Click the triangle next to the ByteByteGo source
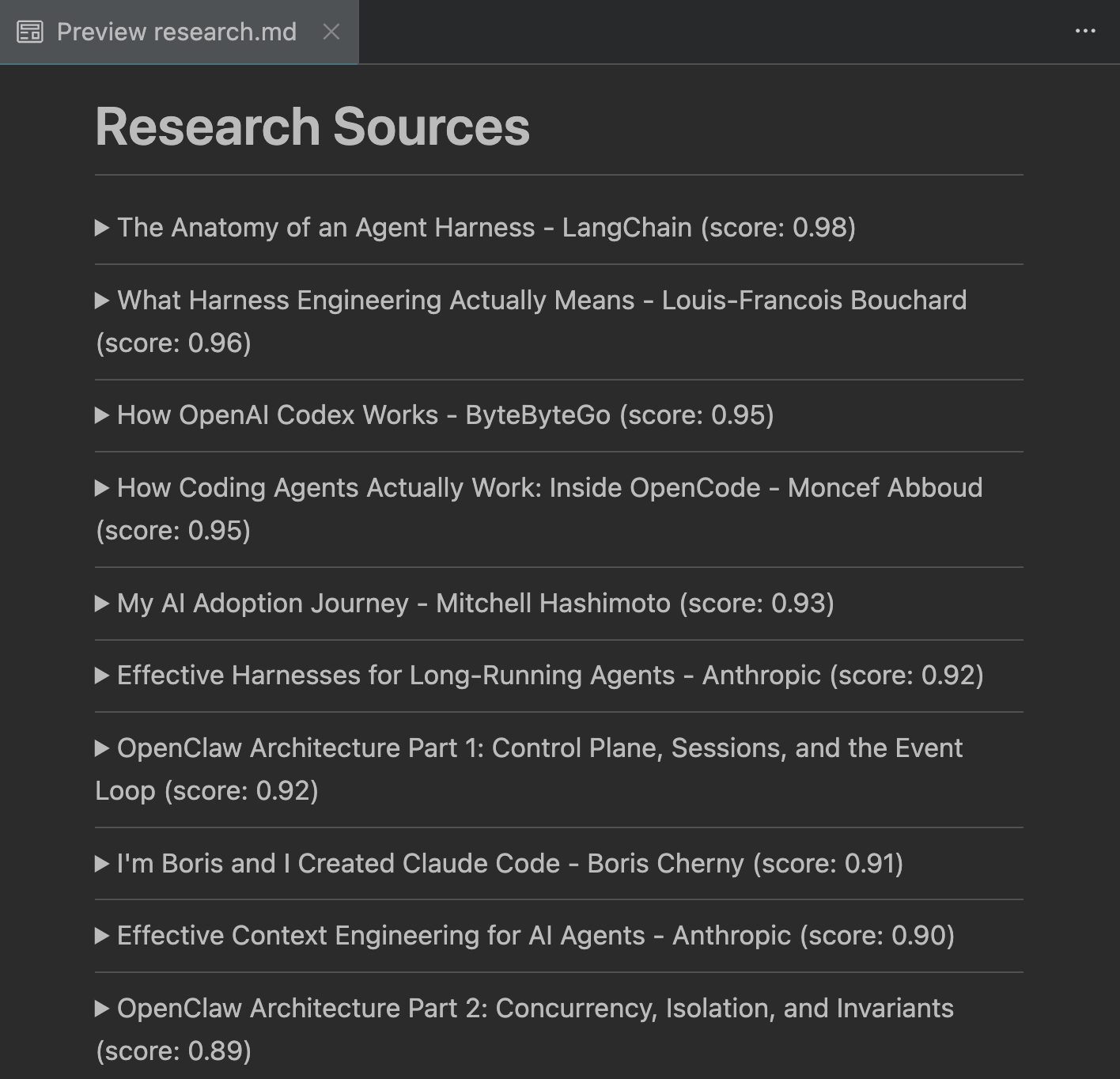The width and height of the screenshot is (1120, 1079). 102,415
